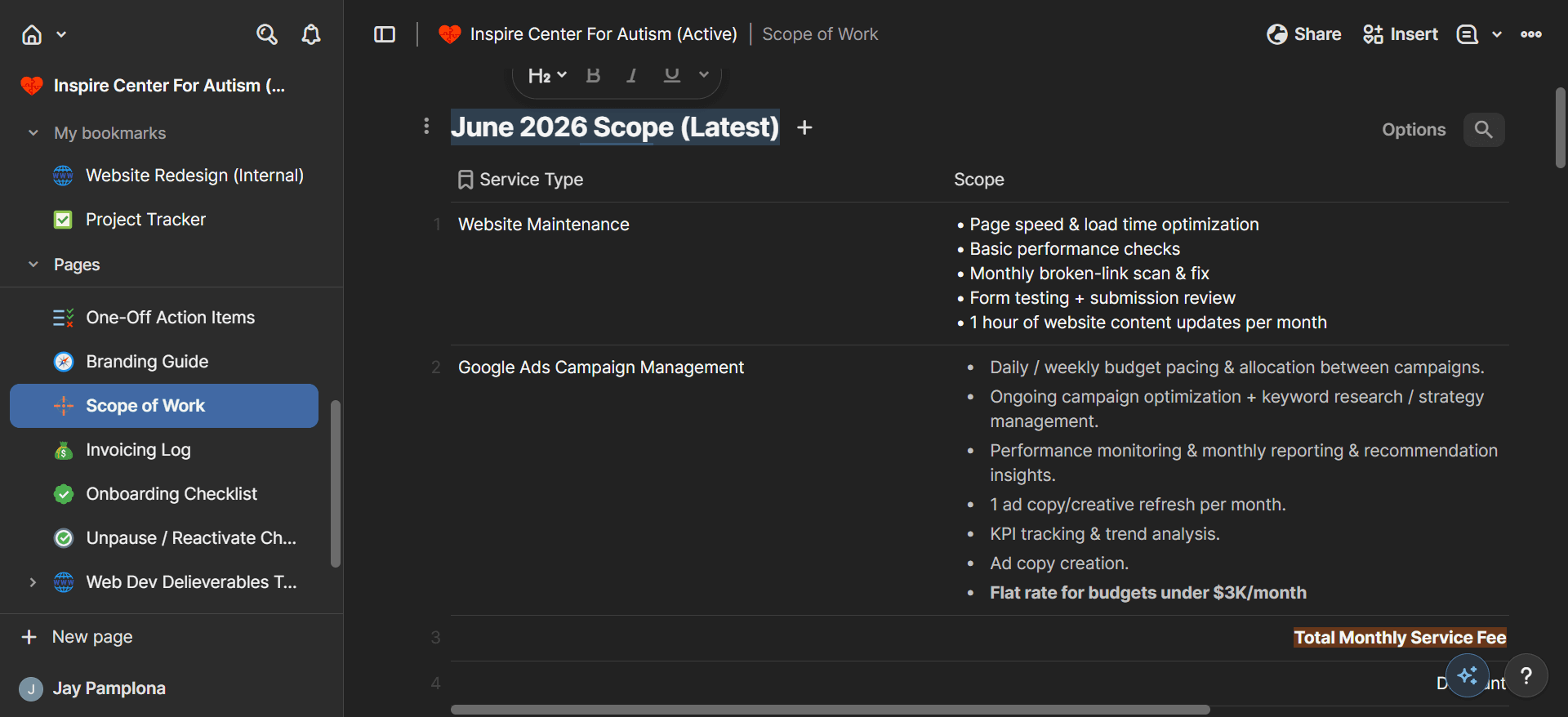Open the home icon menu
Image resolution: width=1568 pixels, height=717 pixels.
point(32,34)
